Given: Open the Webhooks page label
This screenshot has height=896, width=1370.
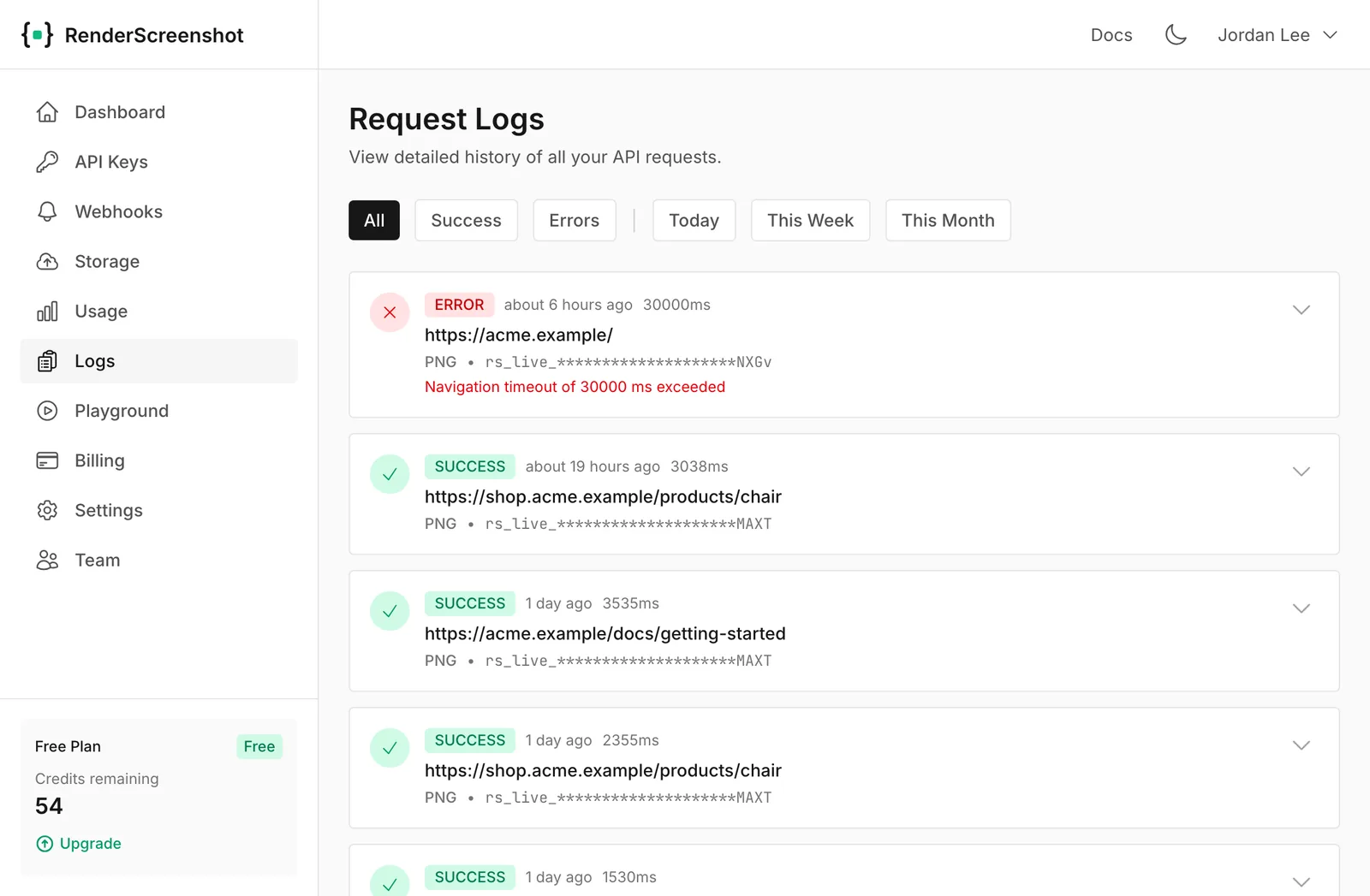Looking at the screenshot, I should point(118,211).
